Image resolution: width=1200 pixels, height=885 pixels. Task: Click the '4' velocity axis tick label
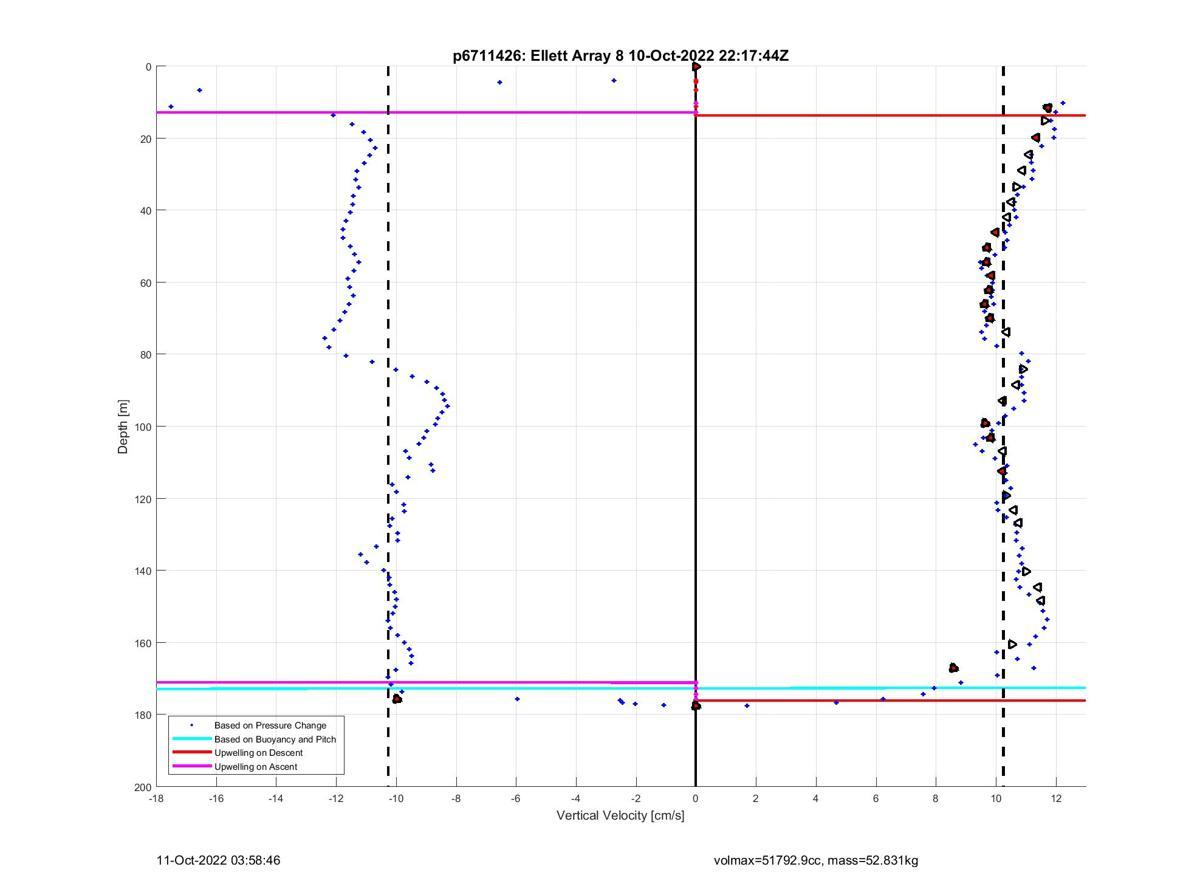pyautogui.click(x=816, y=798)
